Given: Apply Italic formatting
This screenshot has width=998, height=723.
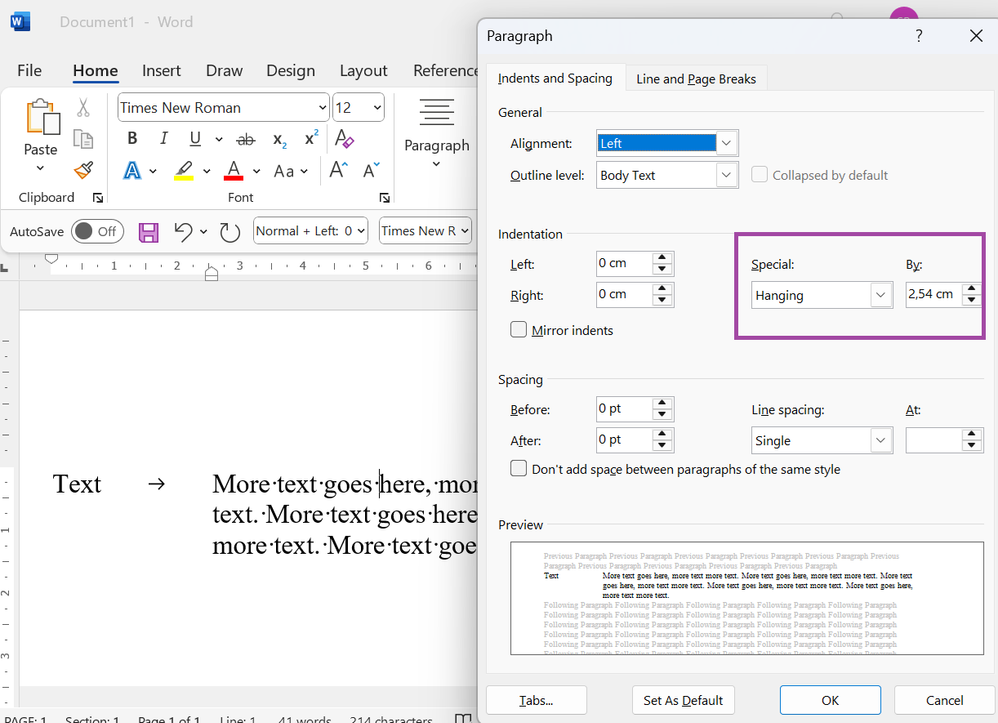Looking at the screenshot, I should [x=163, y=139].
